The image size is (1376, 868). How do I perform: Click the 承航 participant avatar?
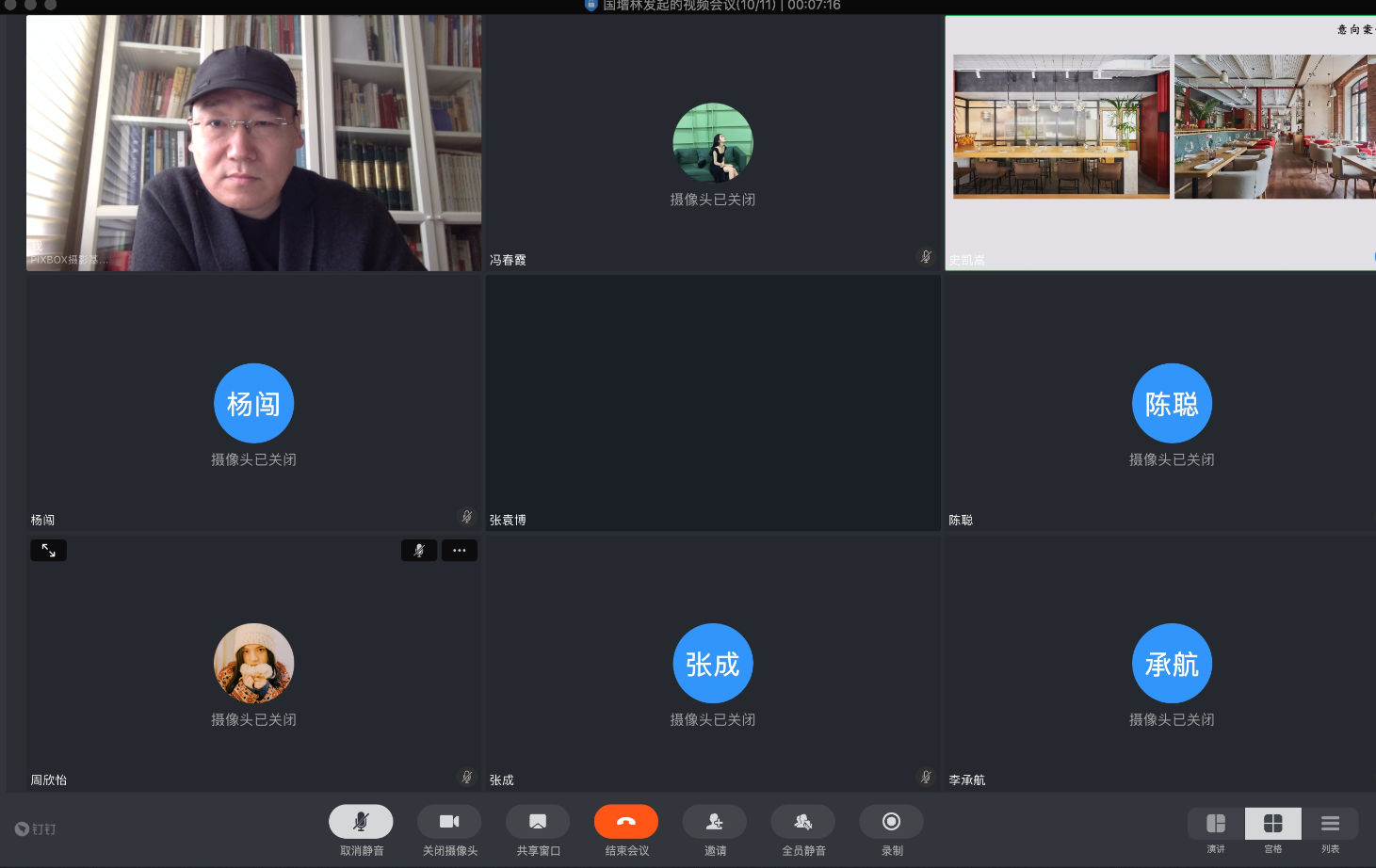pyautogui.click(x=1172, y=664)
